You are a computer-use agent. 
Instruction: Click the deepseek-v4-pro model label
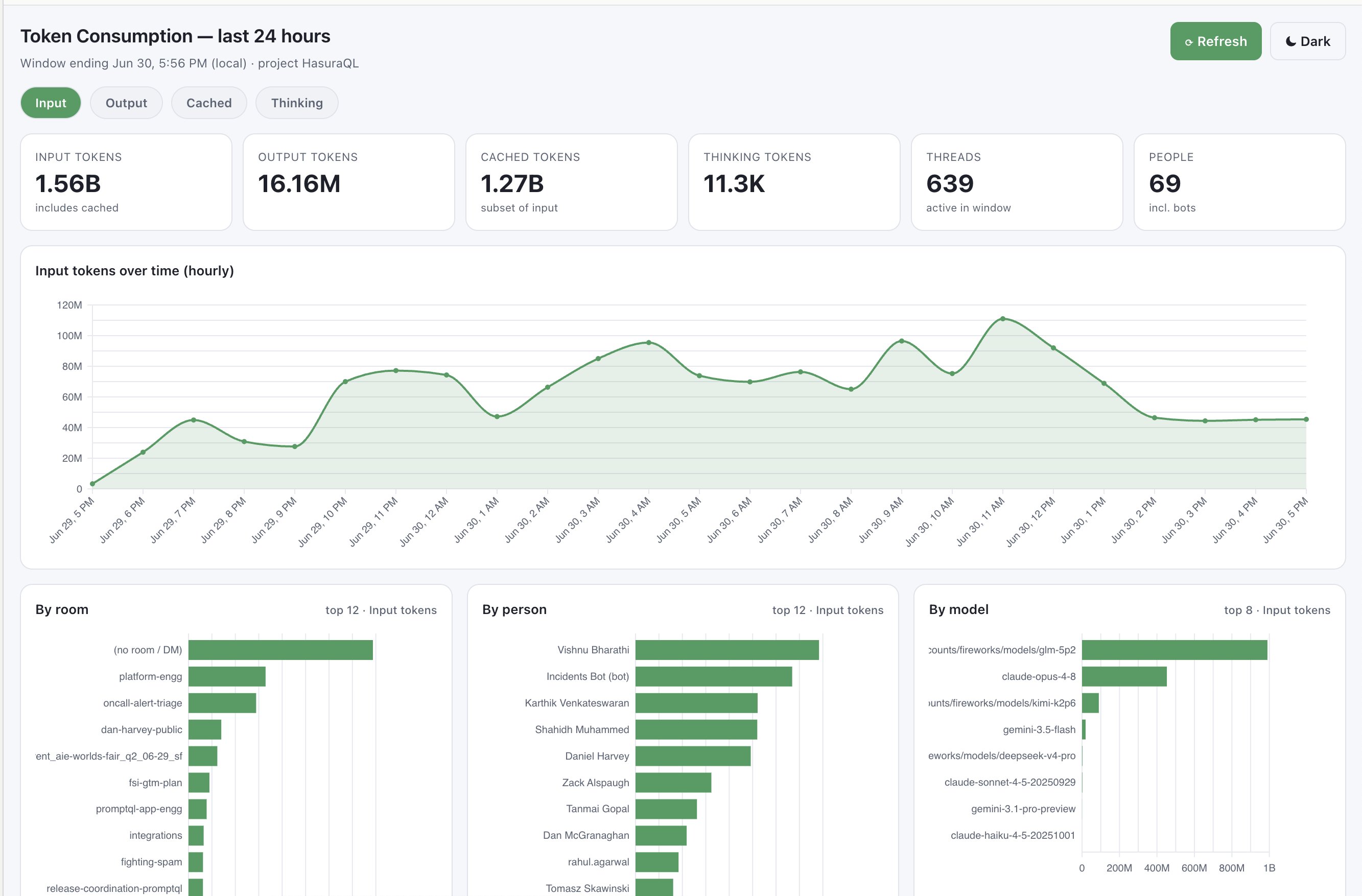coord(1002,756)
